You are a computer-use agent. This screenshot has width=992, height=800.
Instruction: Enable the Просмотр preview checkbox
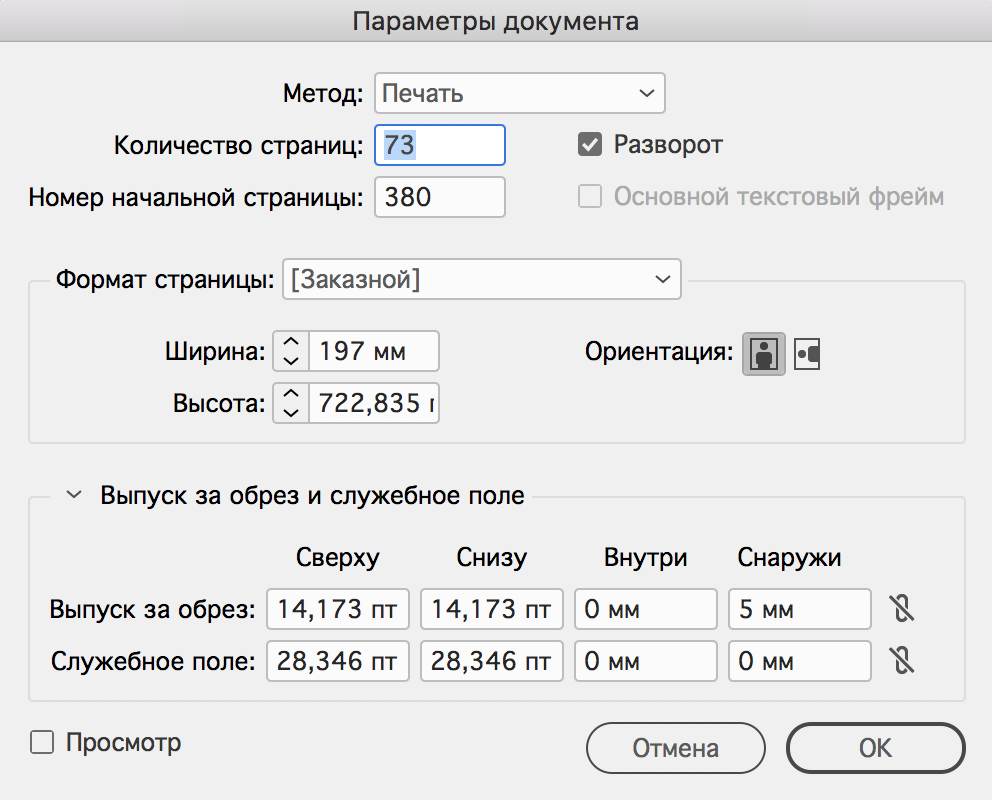click(42, 743)
